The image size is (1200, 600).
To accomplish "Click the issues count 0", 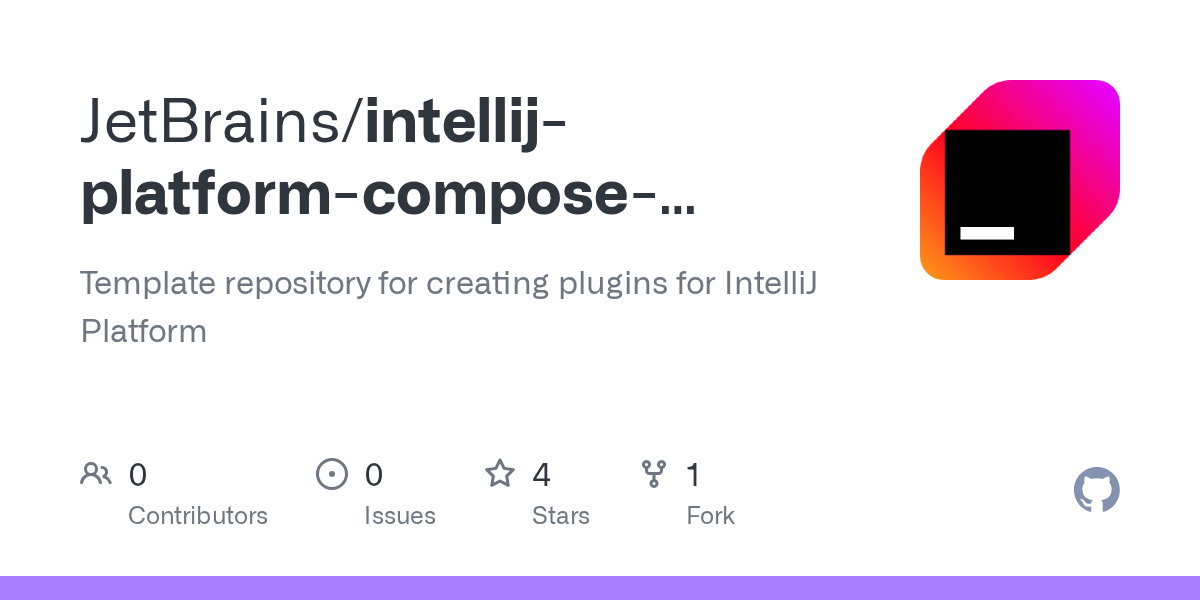I will [x=374, y=474].
